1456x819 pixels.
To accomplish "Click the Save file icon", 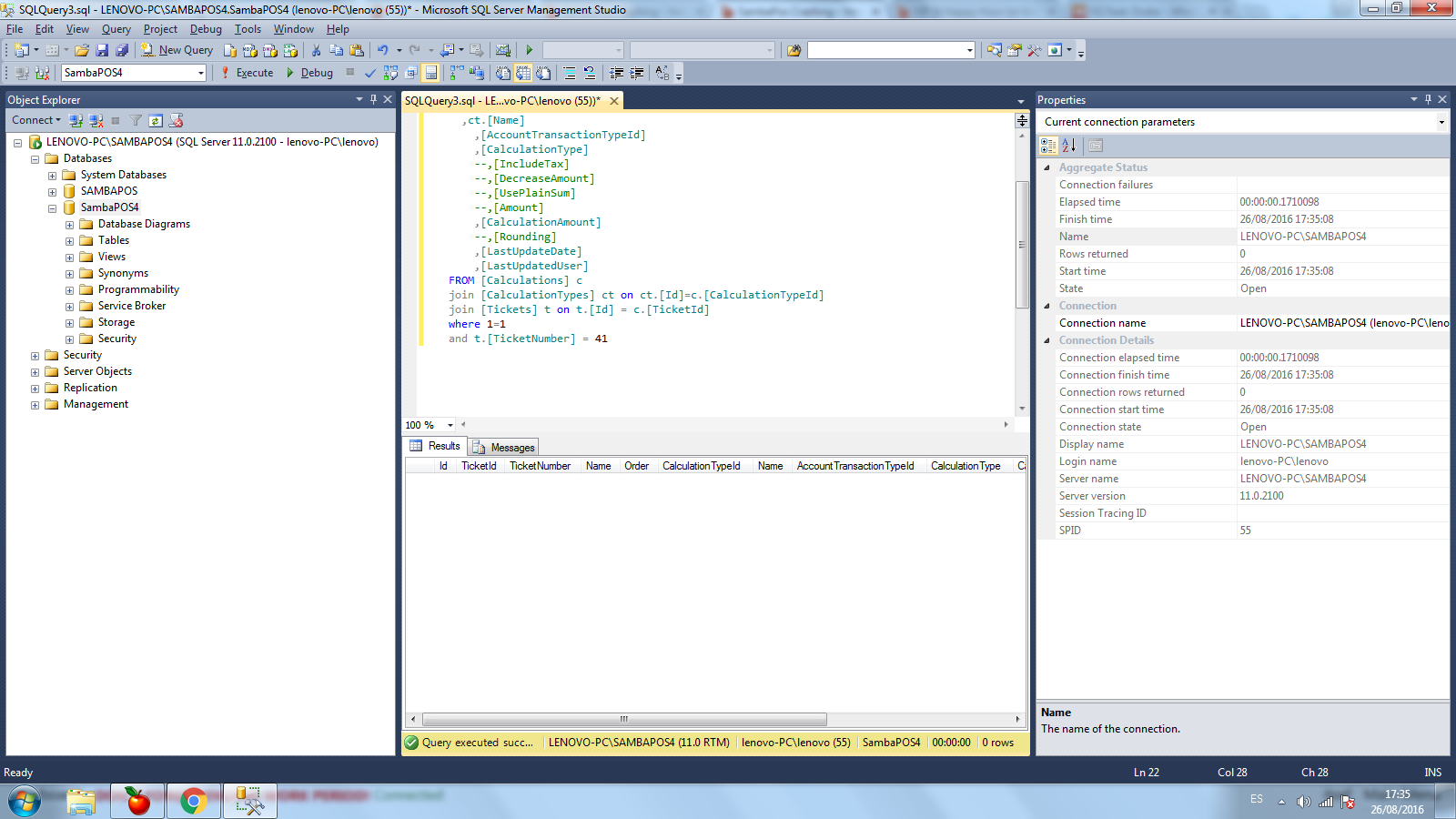I will [102, 50].
